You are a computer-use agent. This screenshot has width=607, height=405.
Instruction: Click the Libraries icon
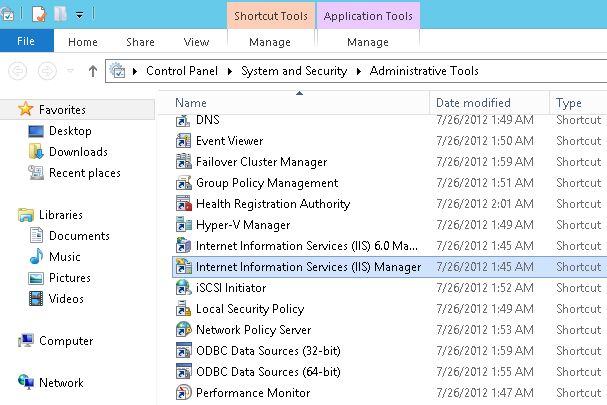pyautogui.click(x=26, y=215)
